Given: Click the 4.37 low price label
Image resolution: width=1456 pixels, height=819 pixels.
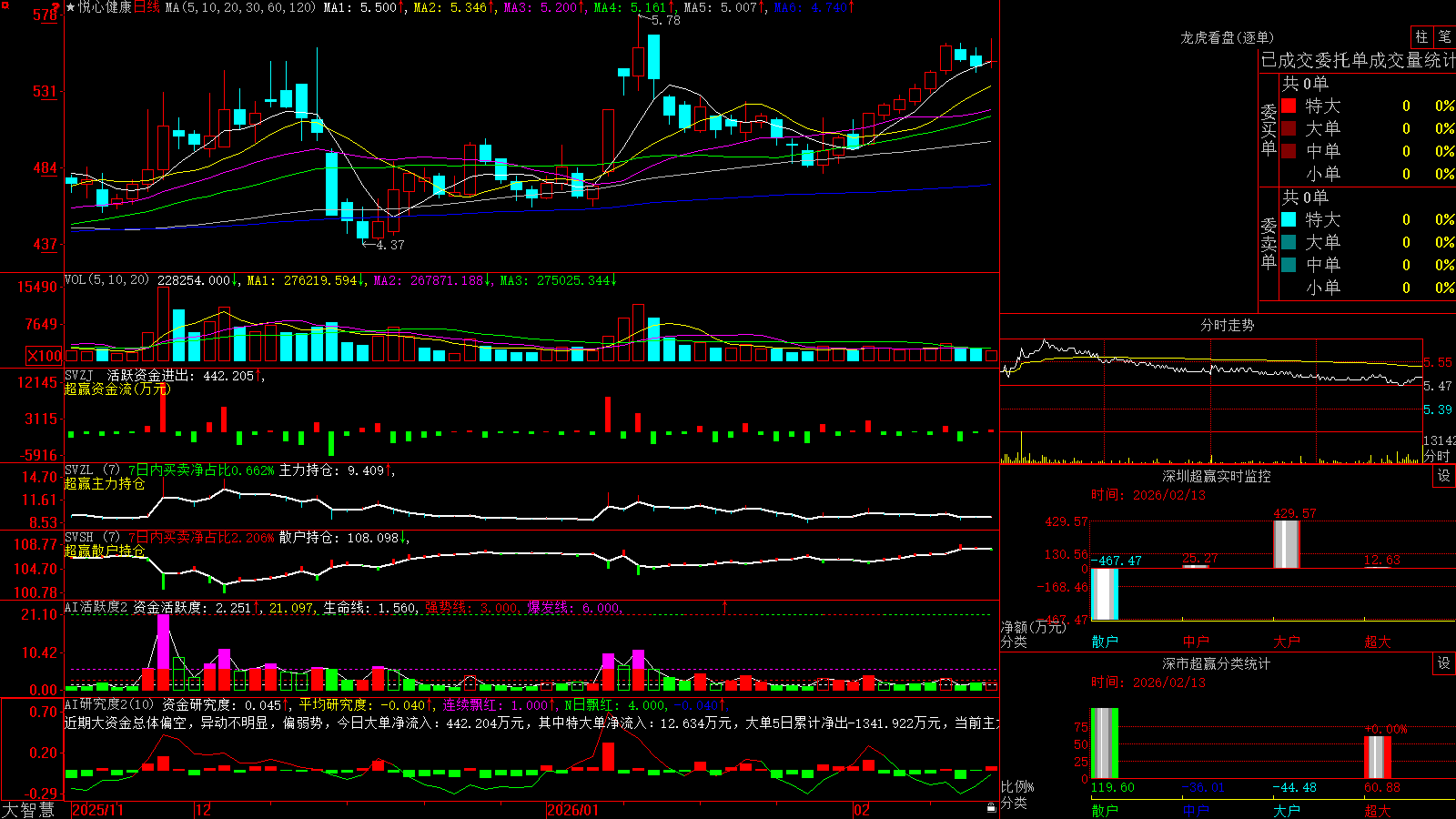Looking at the screenshot, I should pyautogui.click(x=390, y=245).
